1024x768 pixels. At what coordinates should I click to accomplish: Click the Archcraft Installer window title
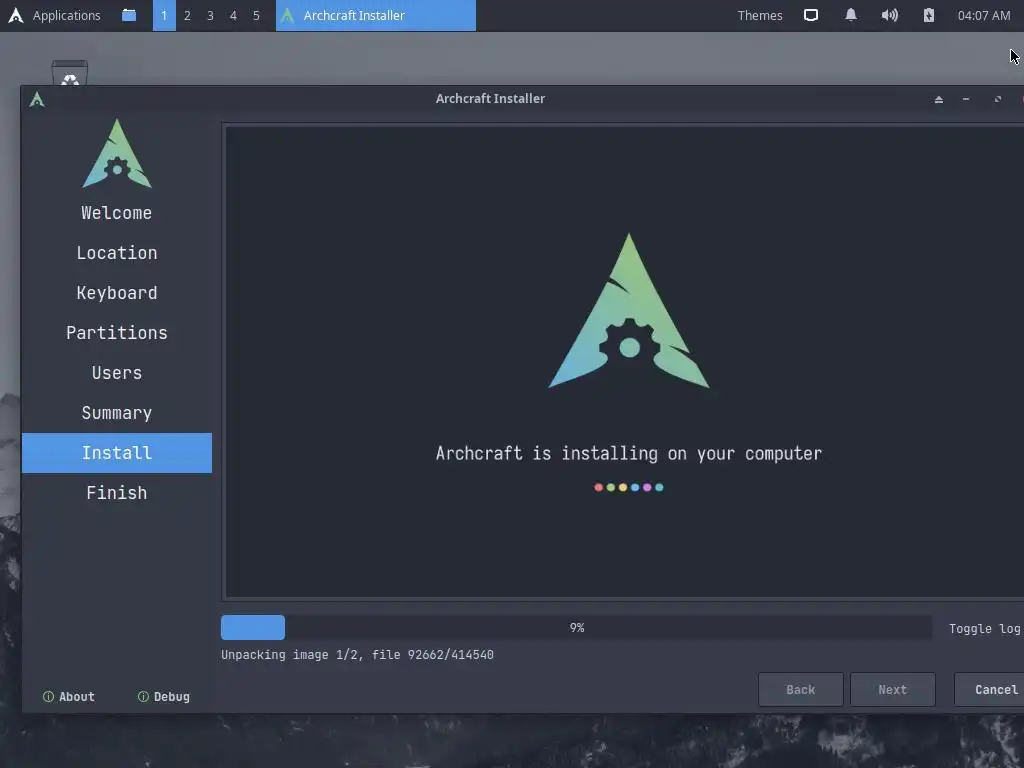click(490, 99)
